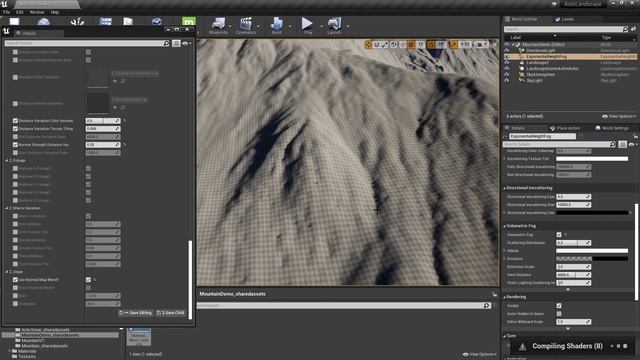Screen dimensions: 640x360
Task: Click the Launch toolbar icon
Action: click(334, 24)
